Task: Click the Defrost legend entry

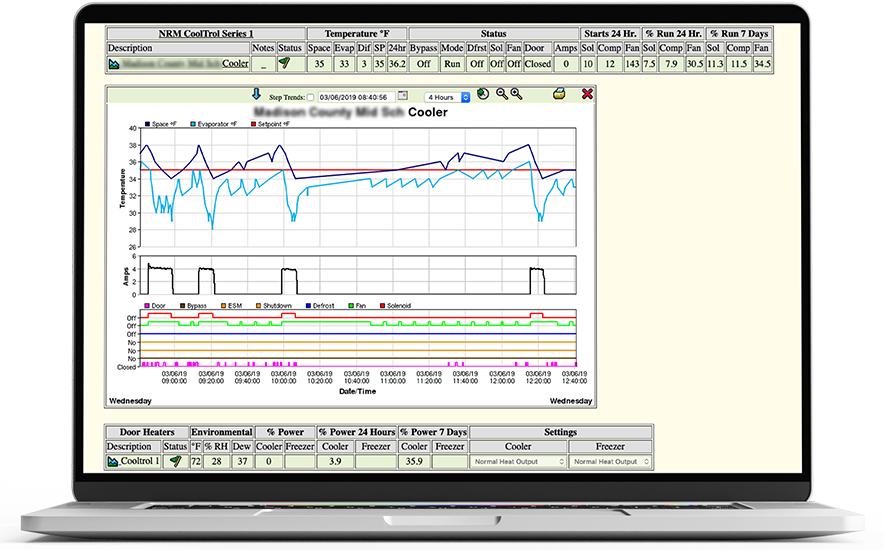Action: click(x=320, y=305)
